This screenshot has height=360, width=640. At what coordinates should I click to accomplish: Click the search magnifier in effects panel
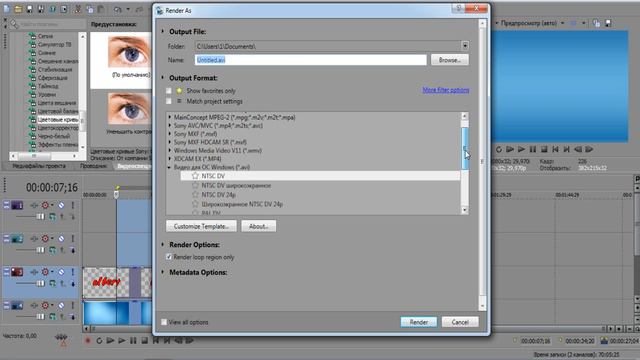click(15, 24)
